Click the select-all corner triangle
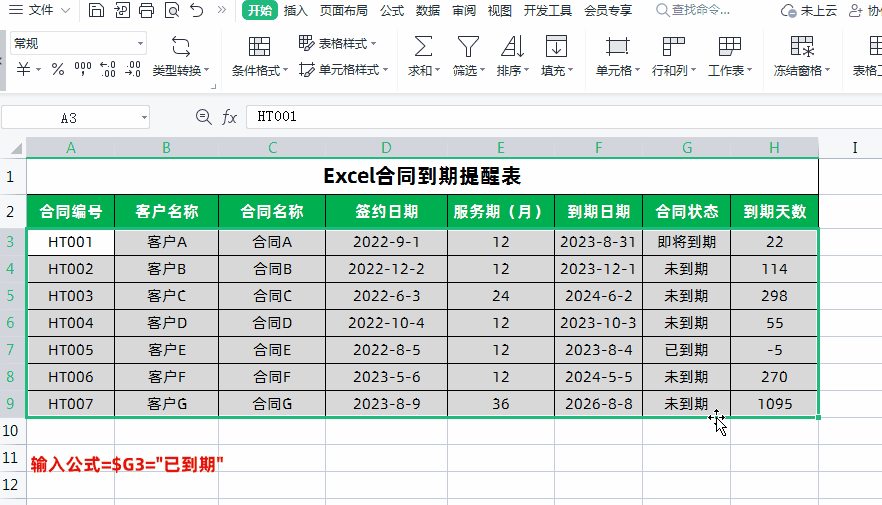882x505 pixels. [x=16, y=148]
